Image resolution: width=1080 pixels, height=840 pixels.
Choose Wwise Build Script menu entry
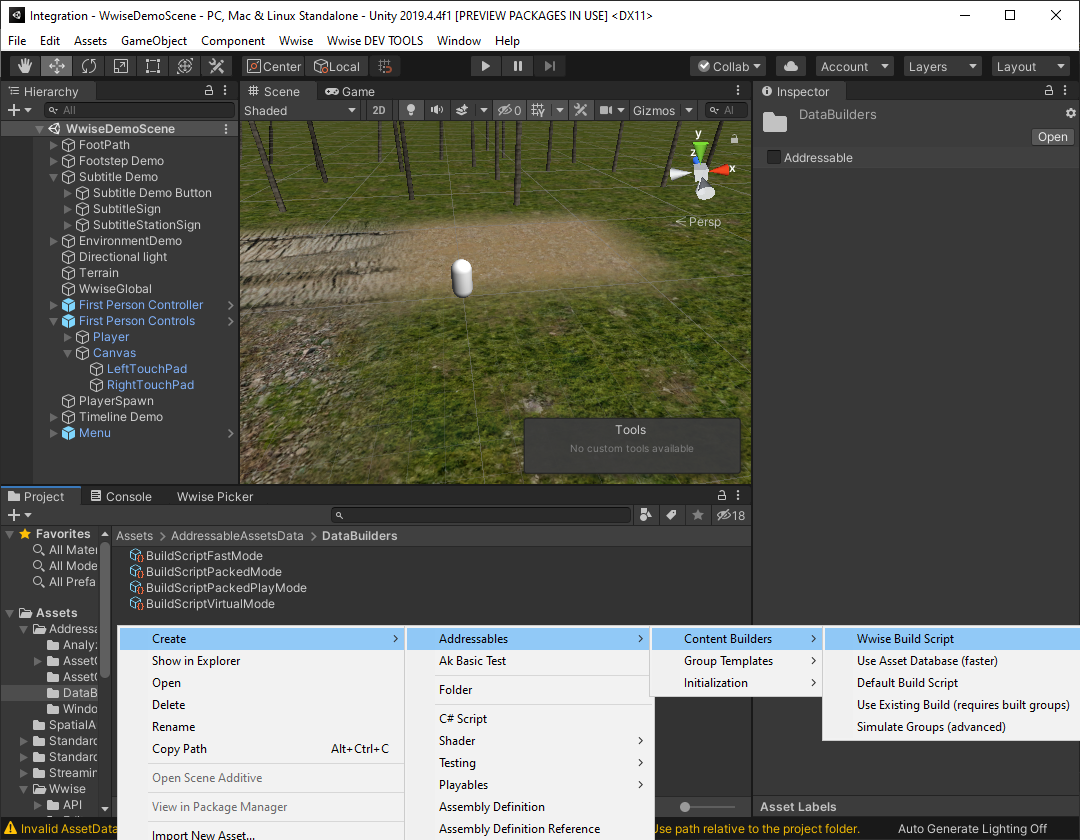point(905,639)
